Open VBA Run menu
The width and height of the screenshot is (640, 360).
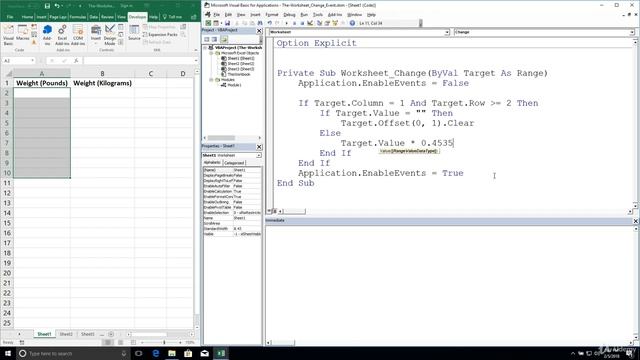pos(304,15)
